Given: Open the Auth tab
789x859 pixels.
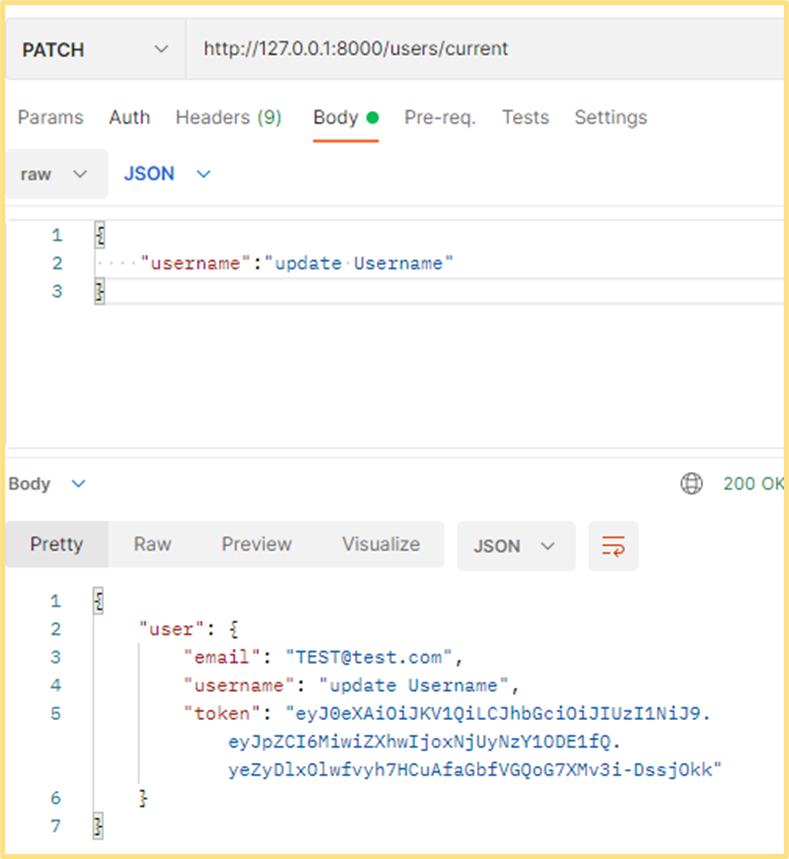Looking at the screenshot, I should coord(129,117).
